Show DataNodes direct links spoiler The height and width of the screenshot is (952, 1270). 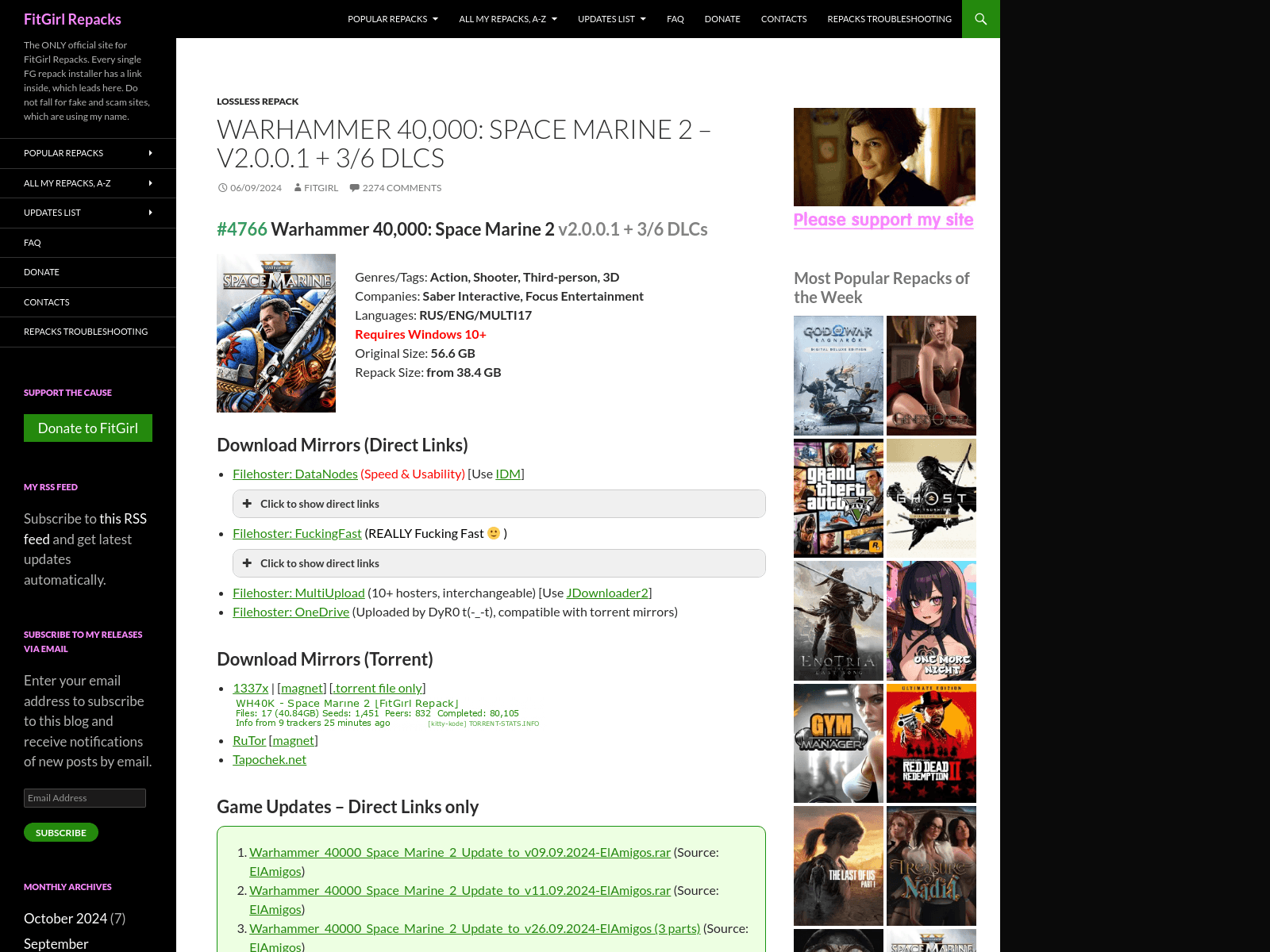[499, 504]
